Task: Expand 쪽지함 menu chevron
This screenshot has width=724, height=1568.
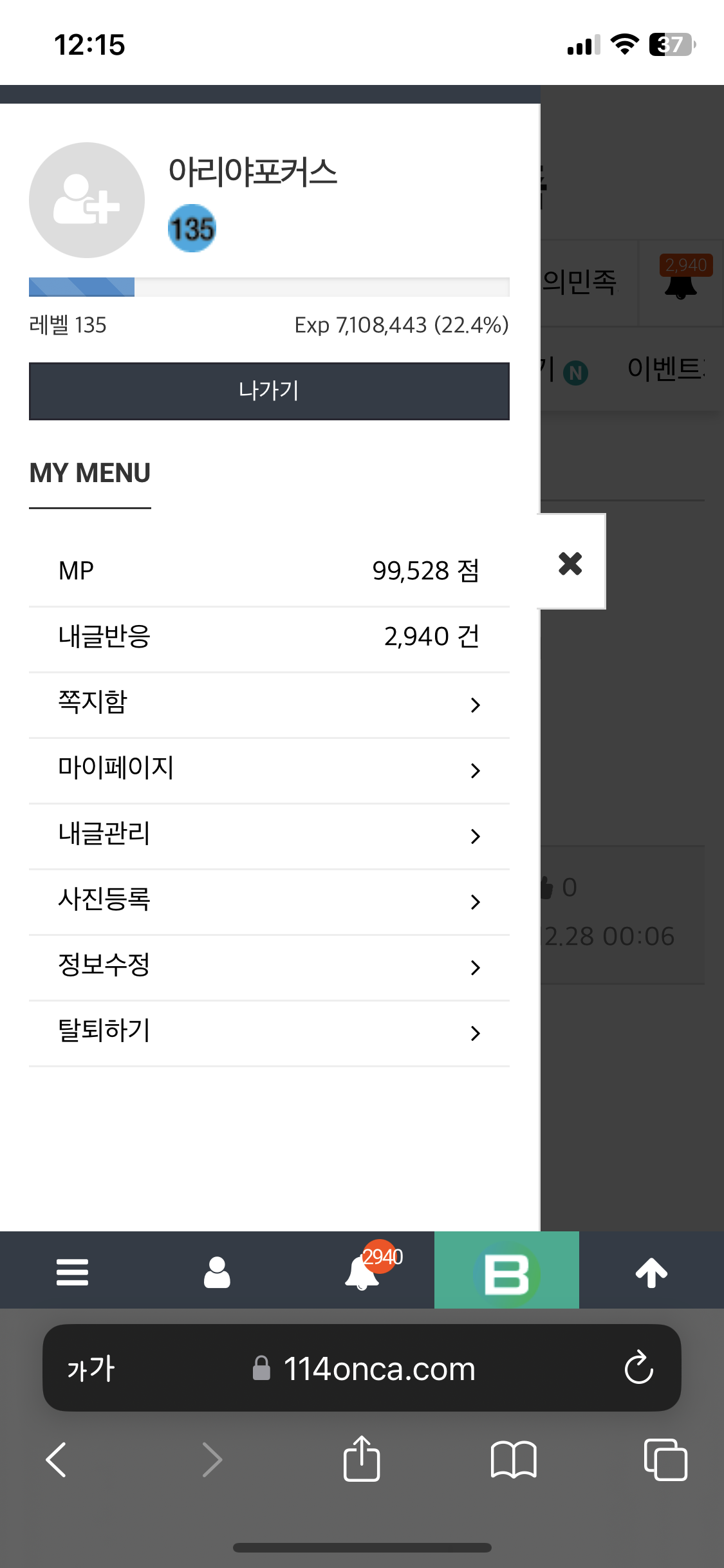Action: pos(476,705)
